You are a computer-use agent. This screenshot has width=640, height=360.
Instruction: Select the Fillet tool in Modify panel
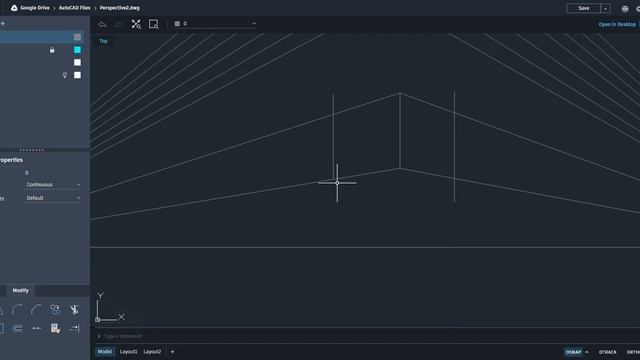(x=18, y=310)
